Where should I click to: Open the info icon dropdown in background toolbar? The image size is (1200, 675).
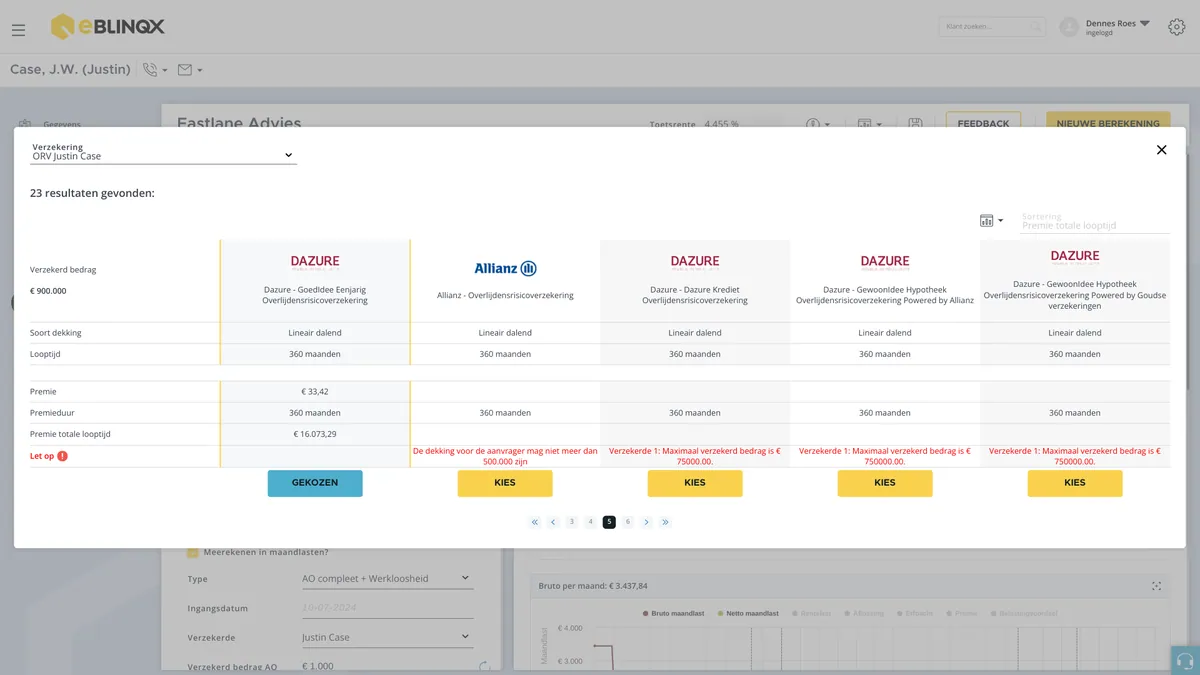click(819, 124)
